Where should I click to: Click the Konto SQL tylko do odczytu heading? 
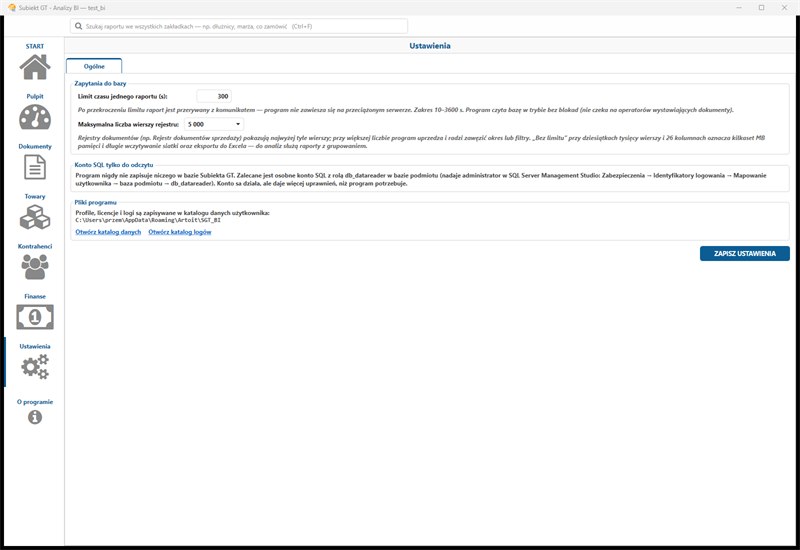pyautogui.click(x=114, y=165)
